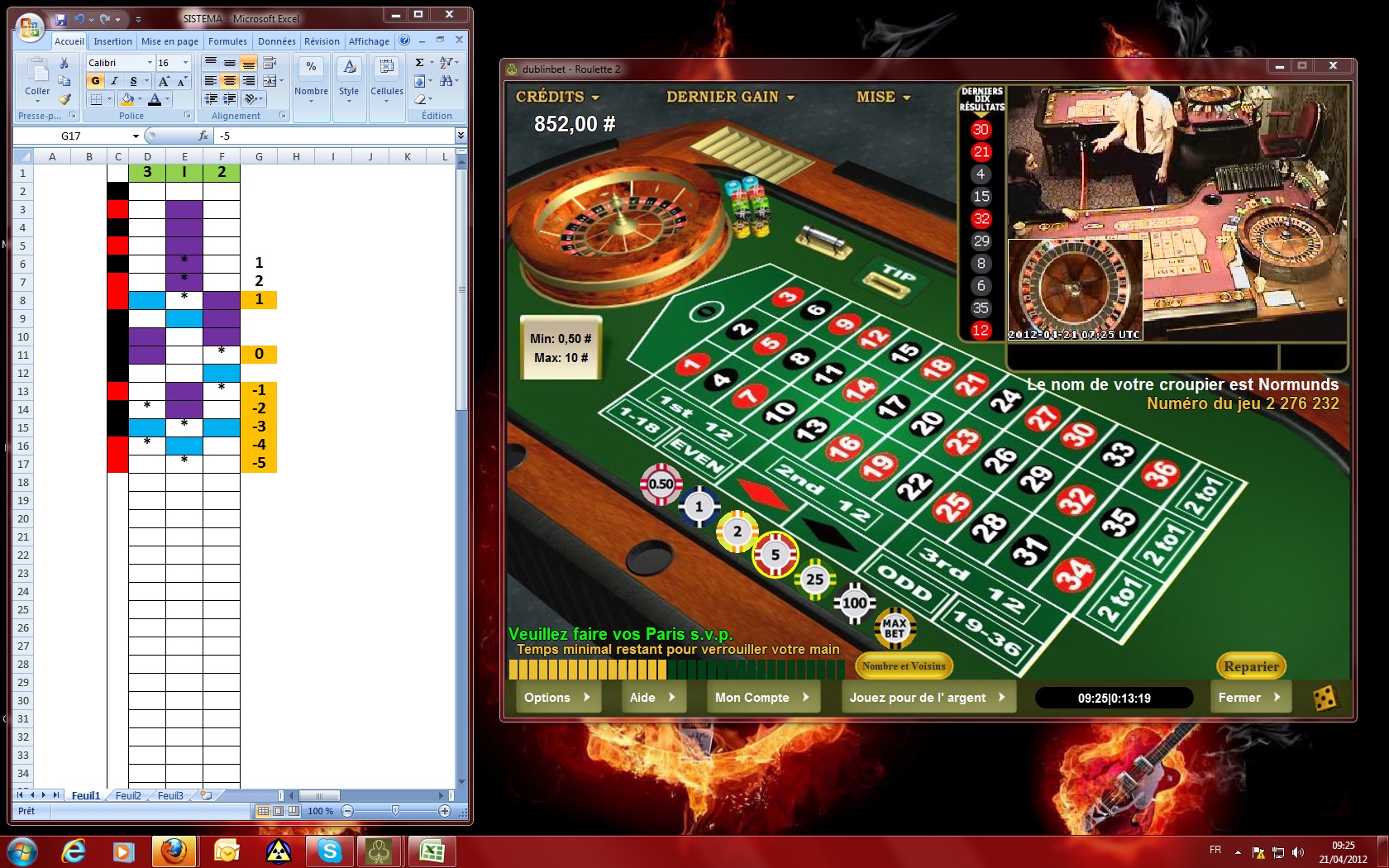Viewport: 1389px width, 868px height.
Task: Select the Format Painter brush icon
Action: [x=64, y=99]
